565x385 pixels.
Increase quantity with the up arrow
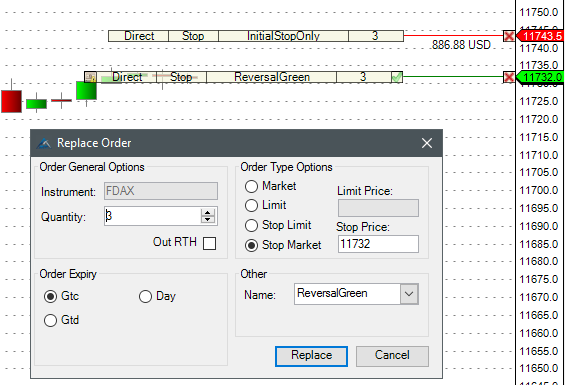click(208, 212)
